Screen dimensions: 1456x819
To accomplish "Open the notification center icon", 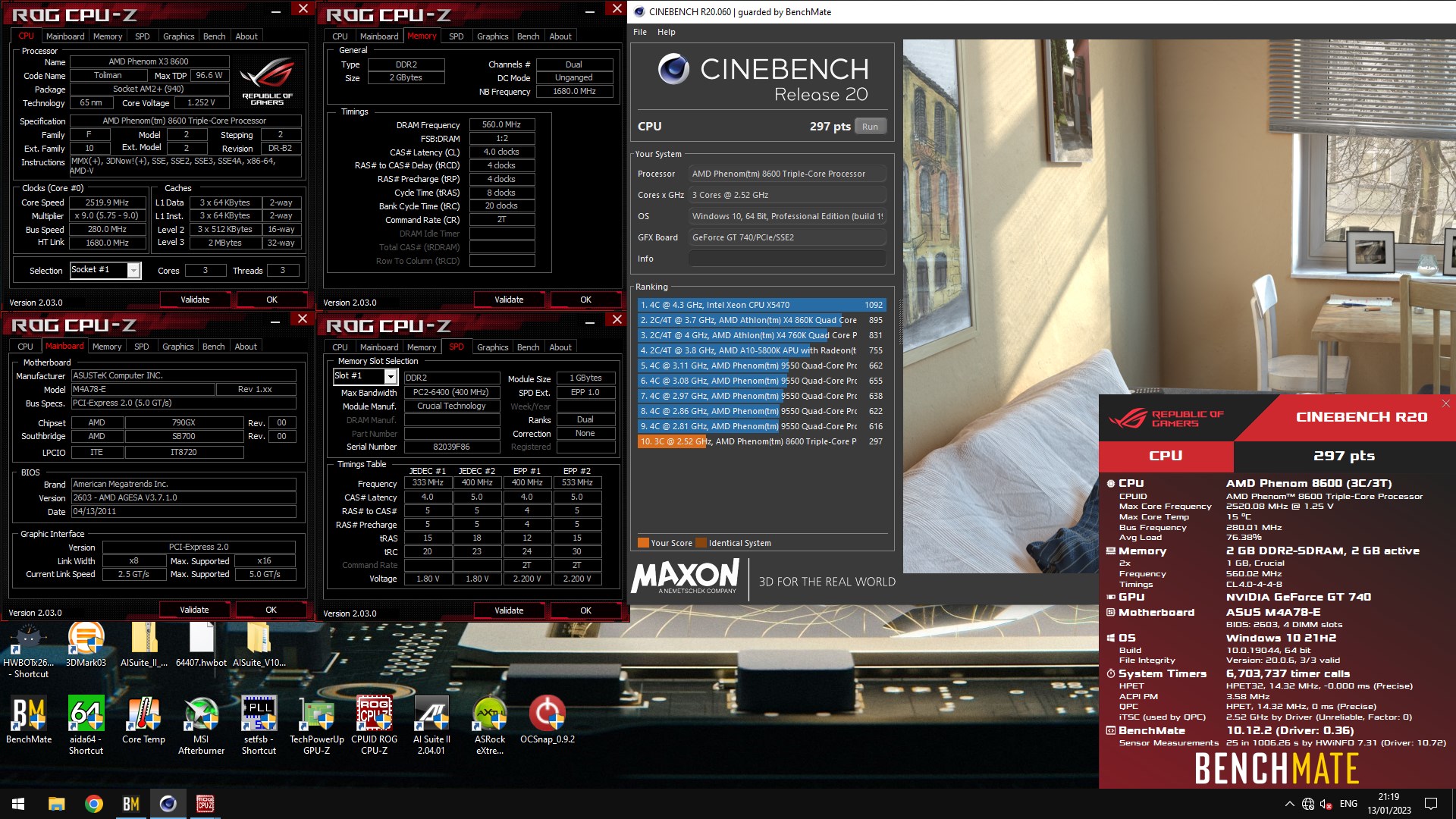I will 1431,804.
